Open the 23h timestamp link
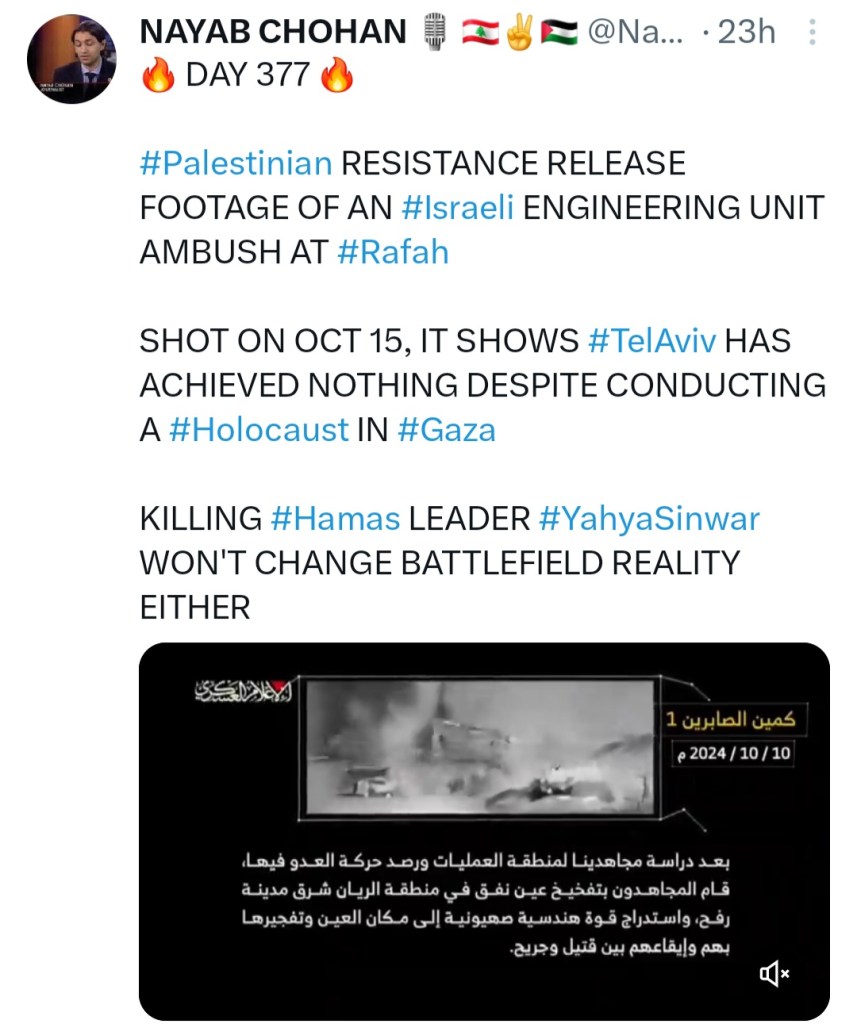The image size is (857, 1024). click(x=746, y=33)
